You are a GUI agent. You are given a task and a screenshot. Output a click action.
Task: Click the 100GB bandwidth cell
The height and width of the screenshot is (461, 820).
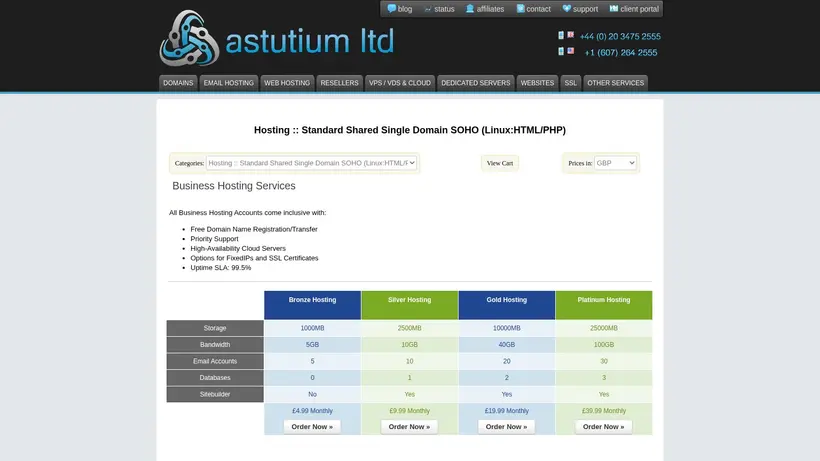coord(603,344)
